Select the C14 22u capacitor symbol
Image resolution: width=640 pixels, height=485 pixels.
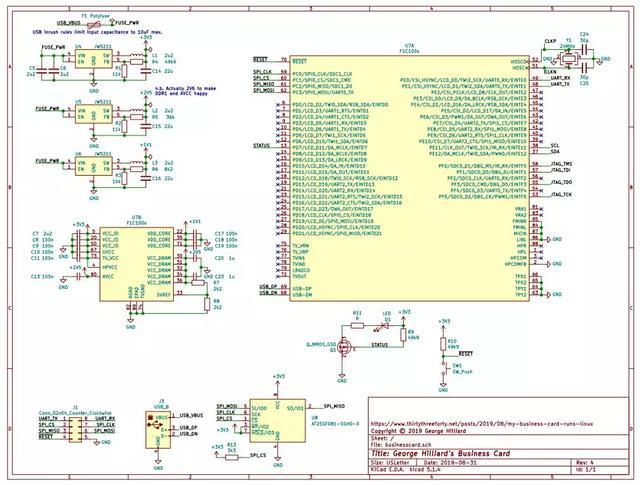(x=145, y=71)
